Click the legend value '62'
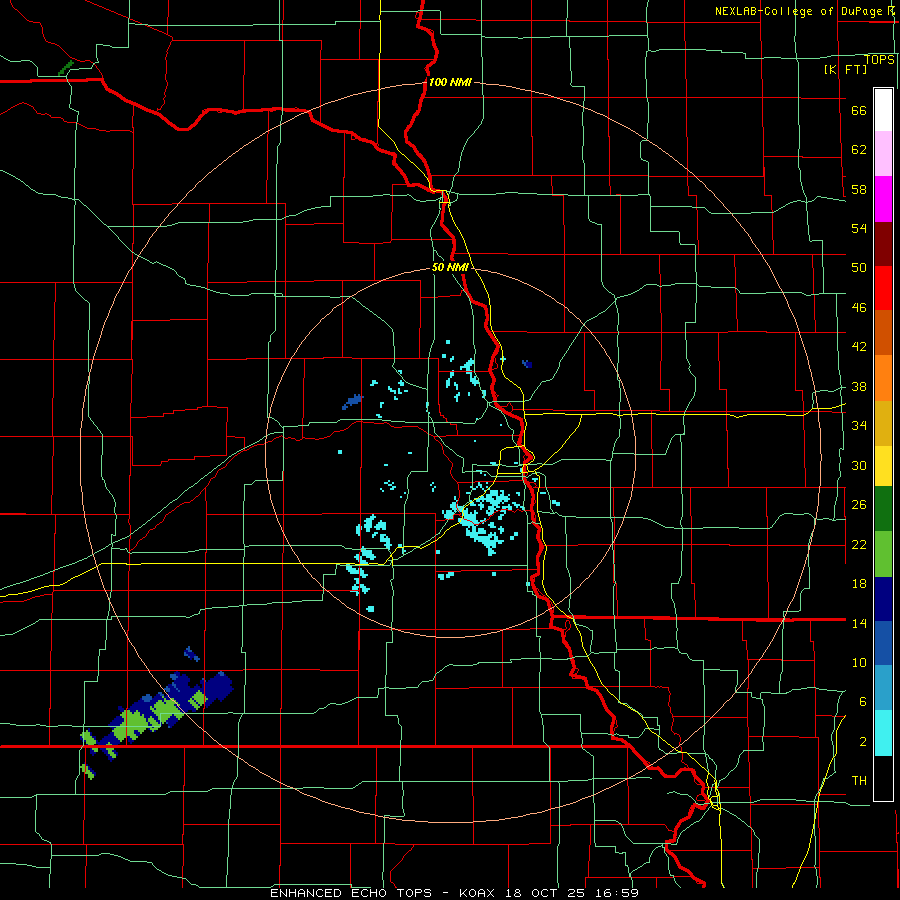 pyautogui.click(x=859, y=150)
